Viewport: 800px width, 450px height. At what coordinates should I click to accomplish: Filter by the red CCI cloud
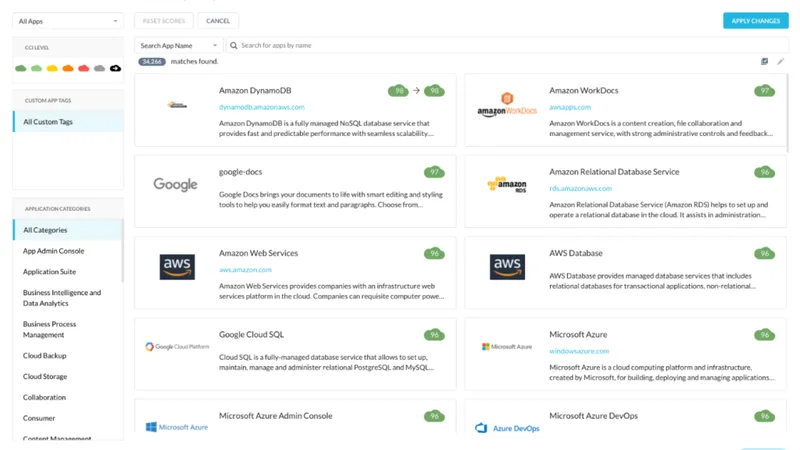(x=84, y=68)
